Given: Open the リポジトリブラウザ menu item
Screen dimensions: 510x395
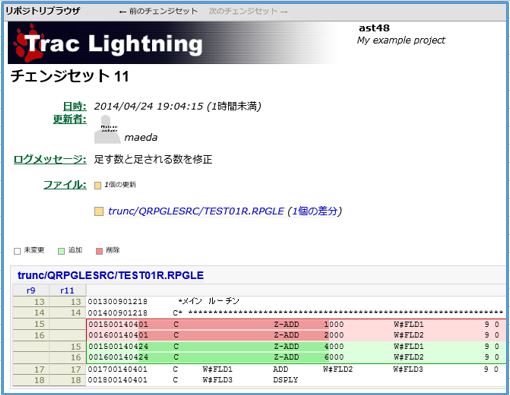Looking at the screenshot, I should coord(43,11).
